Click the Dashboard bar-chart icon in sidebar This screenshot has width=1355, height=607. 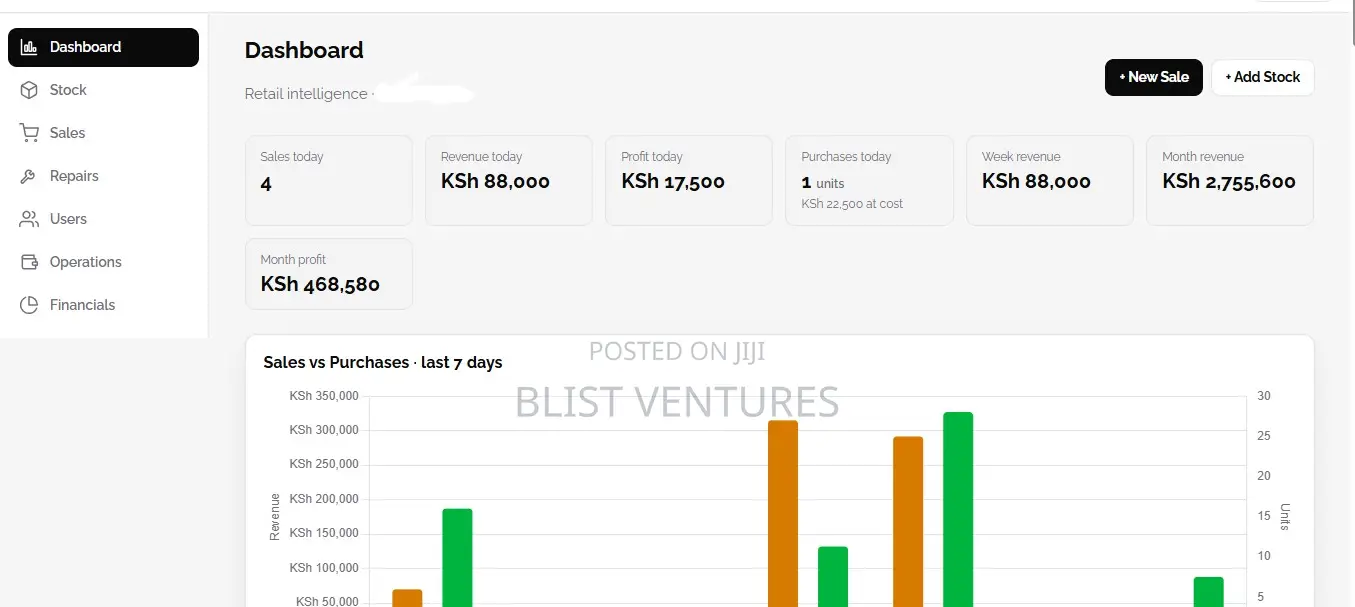click(x=29, y=47)
